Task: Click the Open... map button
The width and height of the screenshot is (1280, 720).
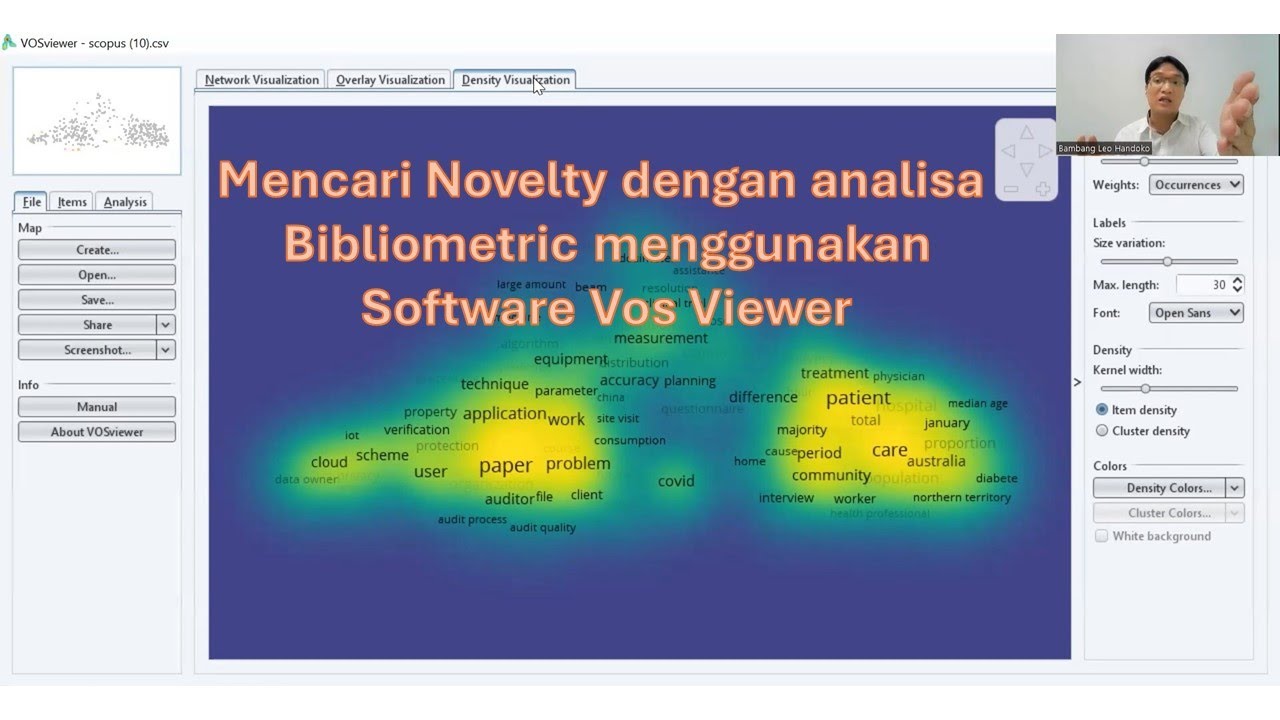Action: coord(97,275)
